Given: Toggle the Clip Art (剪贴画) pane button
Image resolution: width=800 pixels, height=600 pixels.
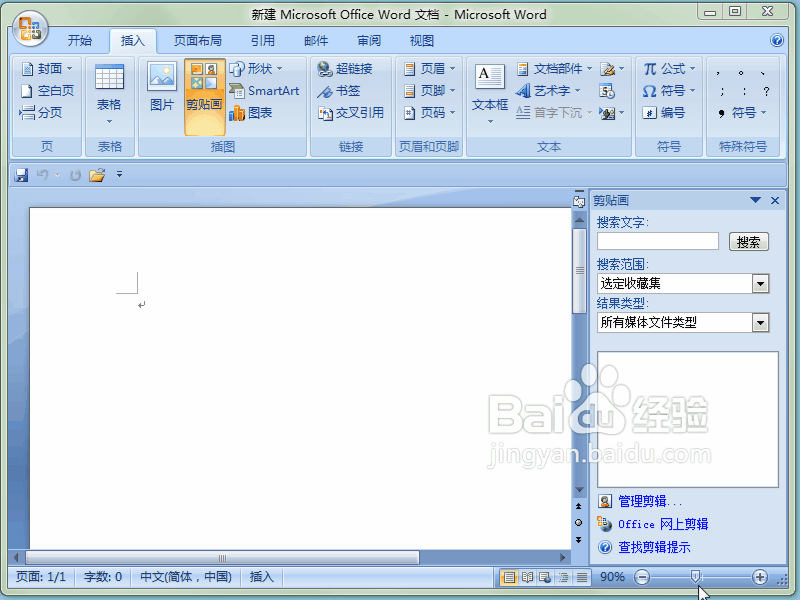Looking at the screenshot, I should click(204, 97).
